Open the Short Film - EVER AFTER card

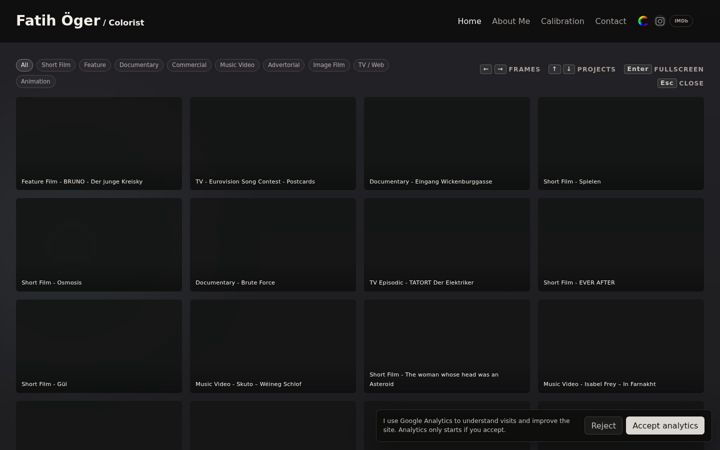point(621,244)
